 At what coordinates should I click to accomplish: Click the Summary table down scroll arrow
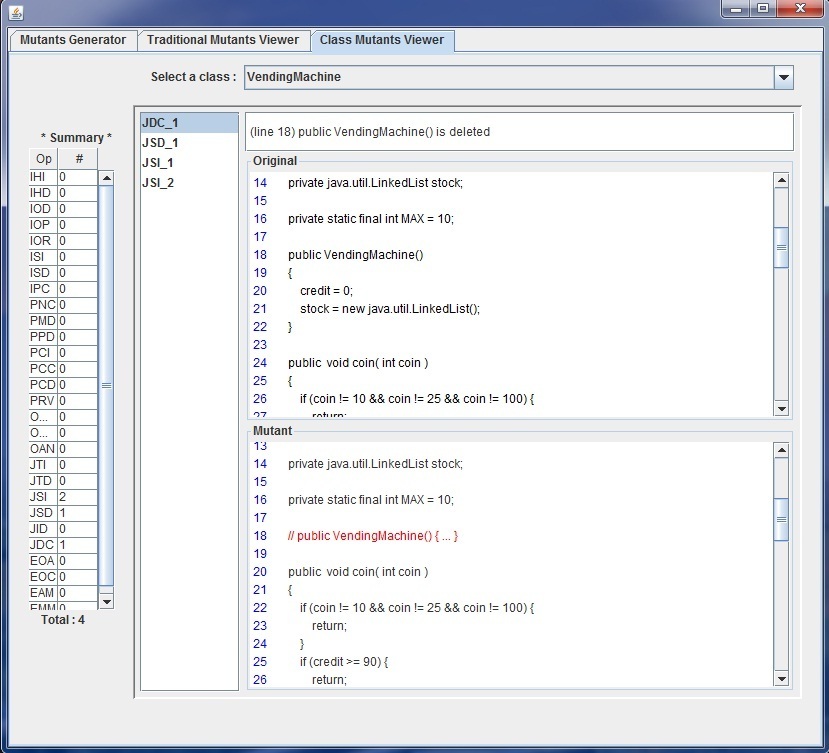tap(106, 601)
